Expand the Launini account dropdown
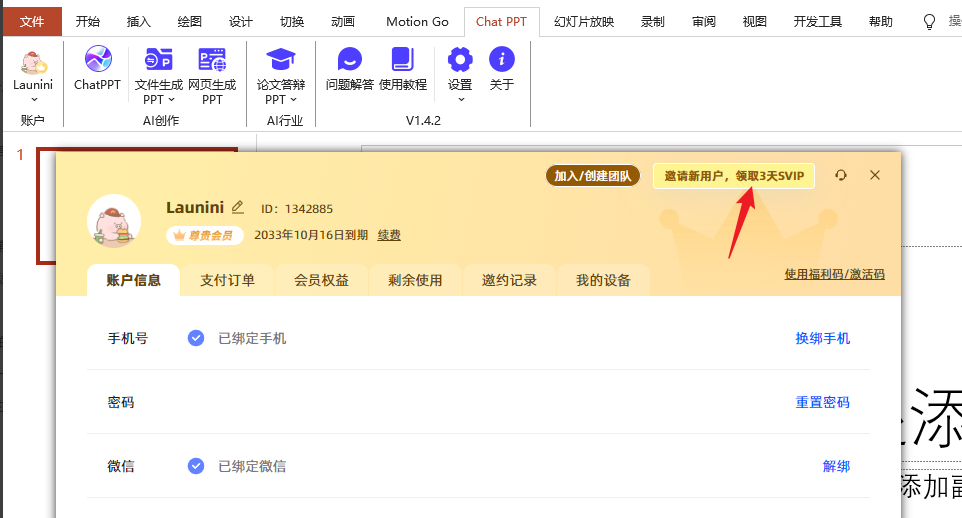The height and width of the screenshot is (518, 962). [33, 99]
